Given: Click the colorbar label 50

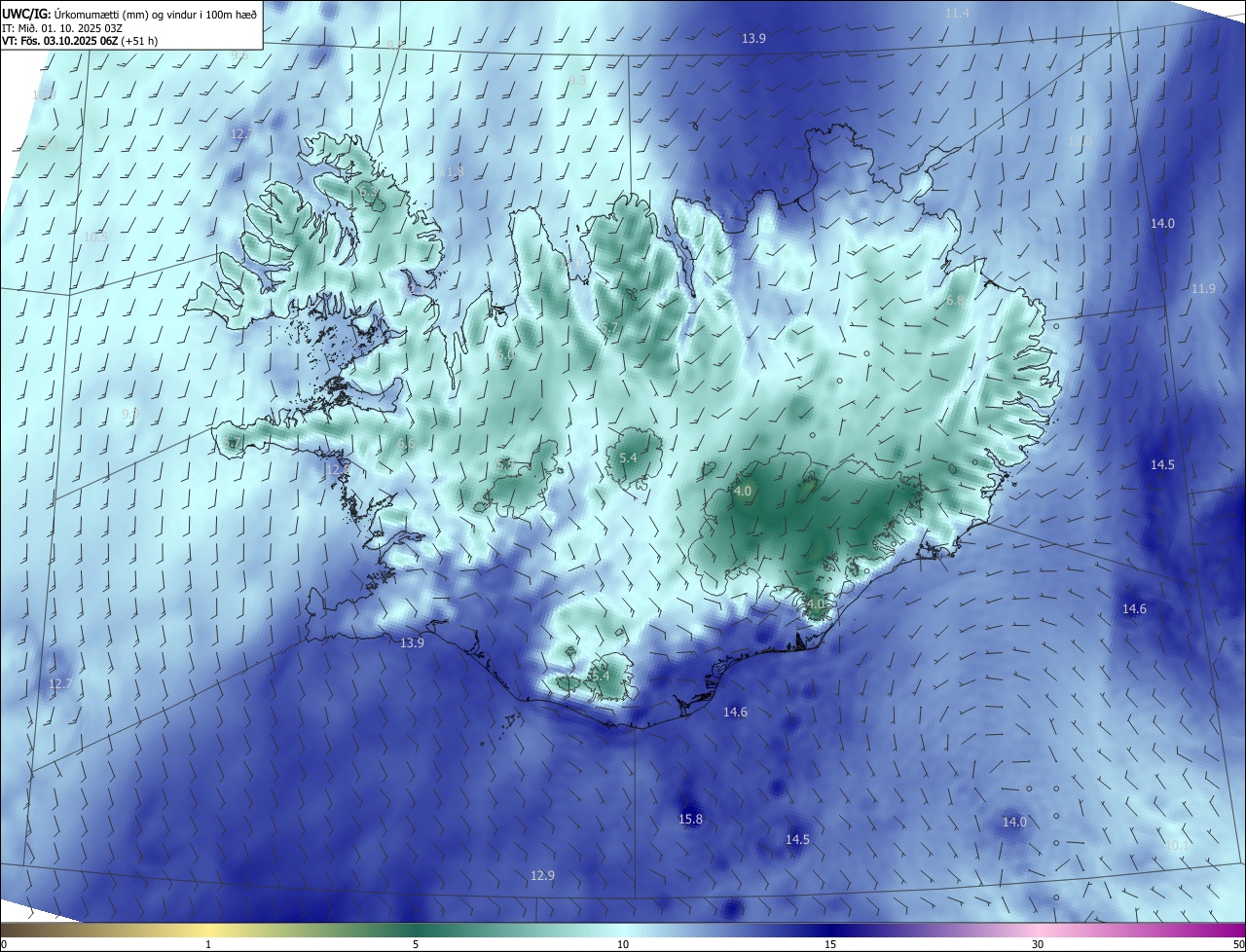Looking at the screenshot, I should [x=1238, y=944].
